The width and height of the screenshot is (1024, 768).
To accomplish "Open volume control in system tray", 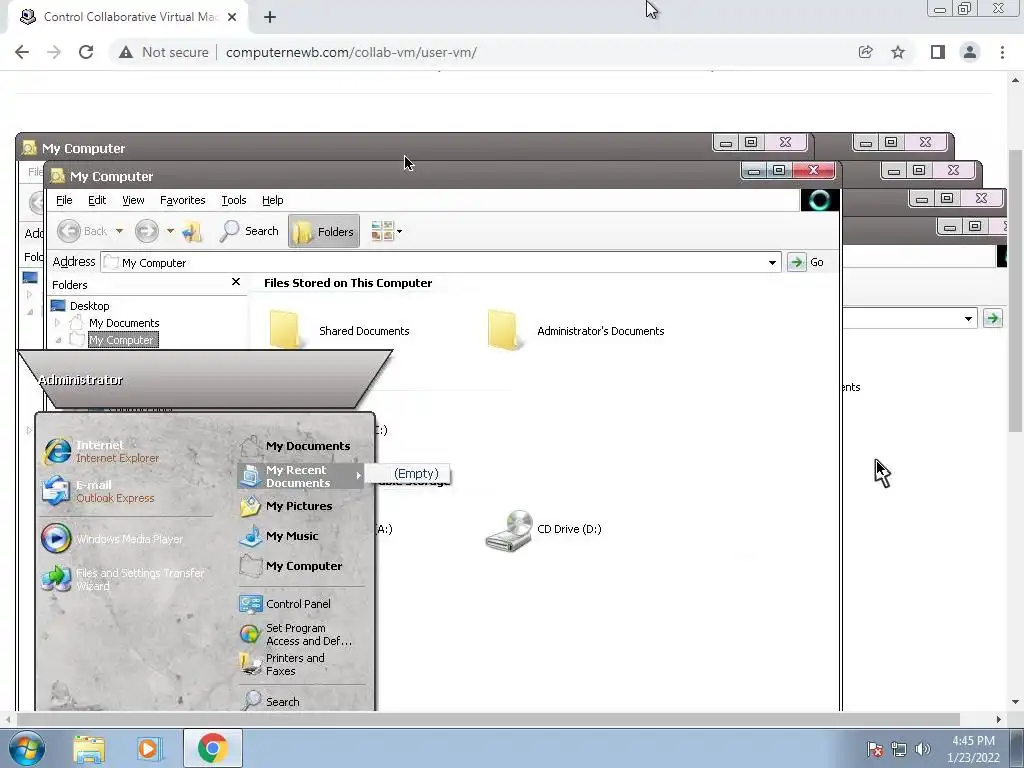I will pos(922,749).
